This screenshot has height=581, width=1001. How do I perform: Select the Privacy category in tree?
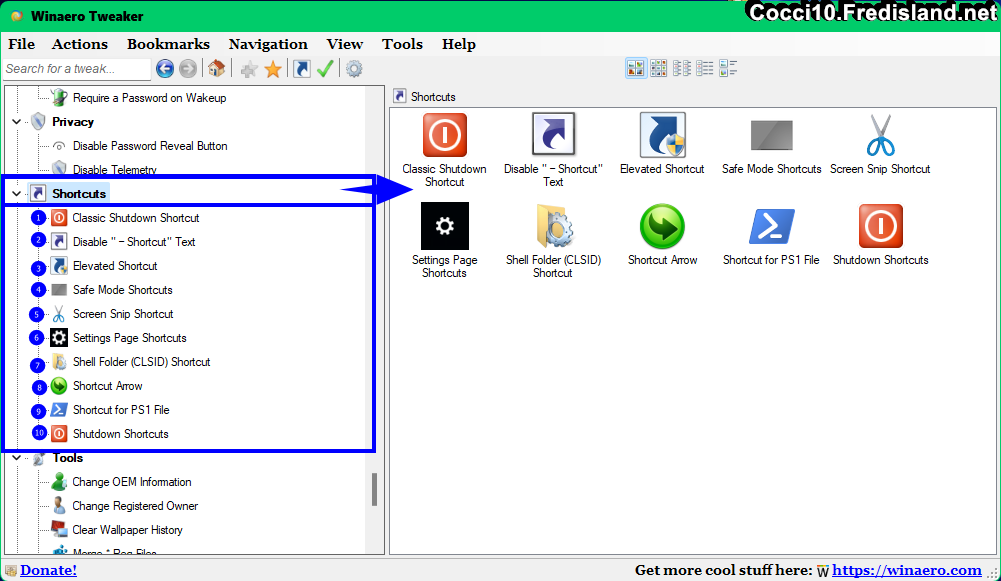[73, 121]
